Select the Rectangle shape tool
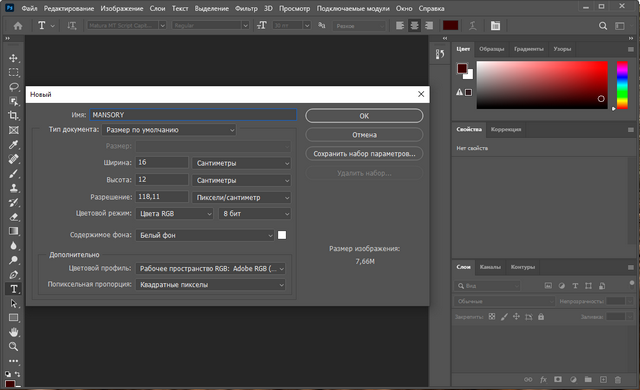This screenshot has height=390, width=640. (13, 318)
